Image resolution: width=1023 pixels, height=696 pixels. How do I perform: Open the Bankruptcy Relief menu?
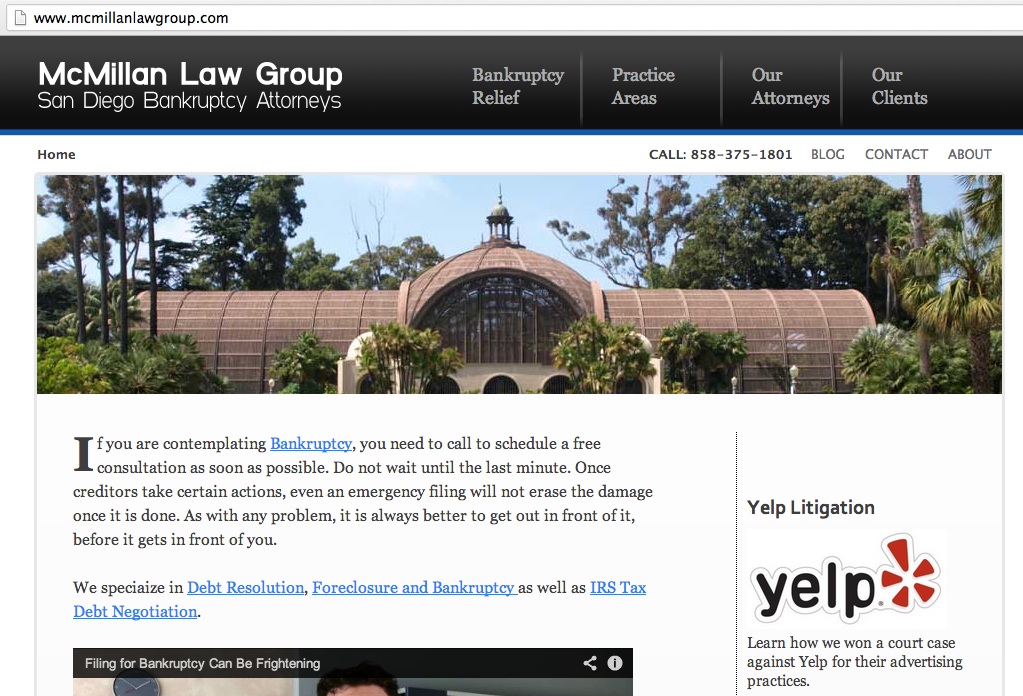[x=518, y=86]
